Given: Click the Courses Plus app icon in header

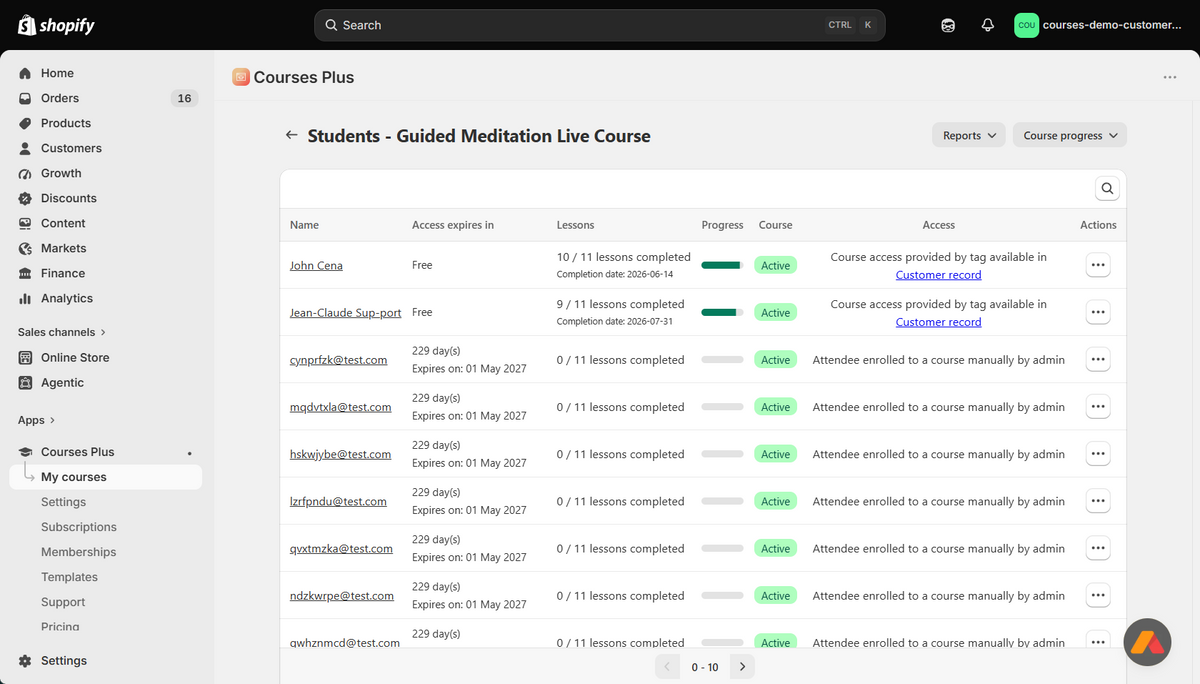Looking at the screenshot, I should (x=241, y=77).
